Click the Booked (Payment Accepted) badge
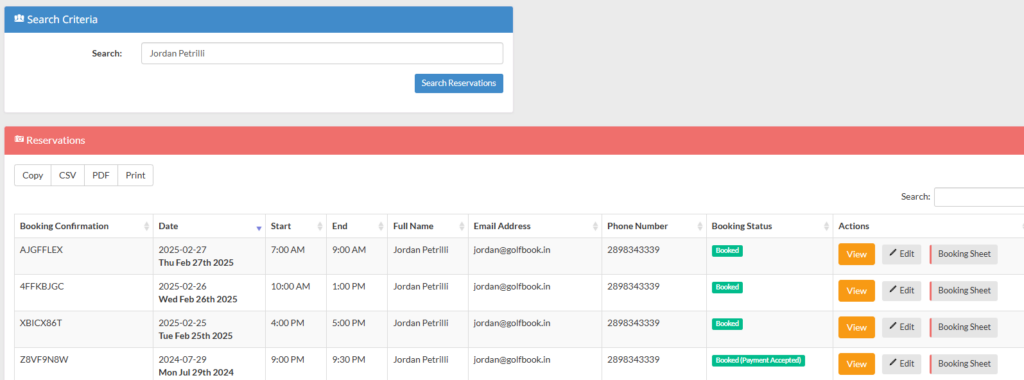 758,360
